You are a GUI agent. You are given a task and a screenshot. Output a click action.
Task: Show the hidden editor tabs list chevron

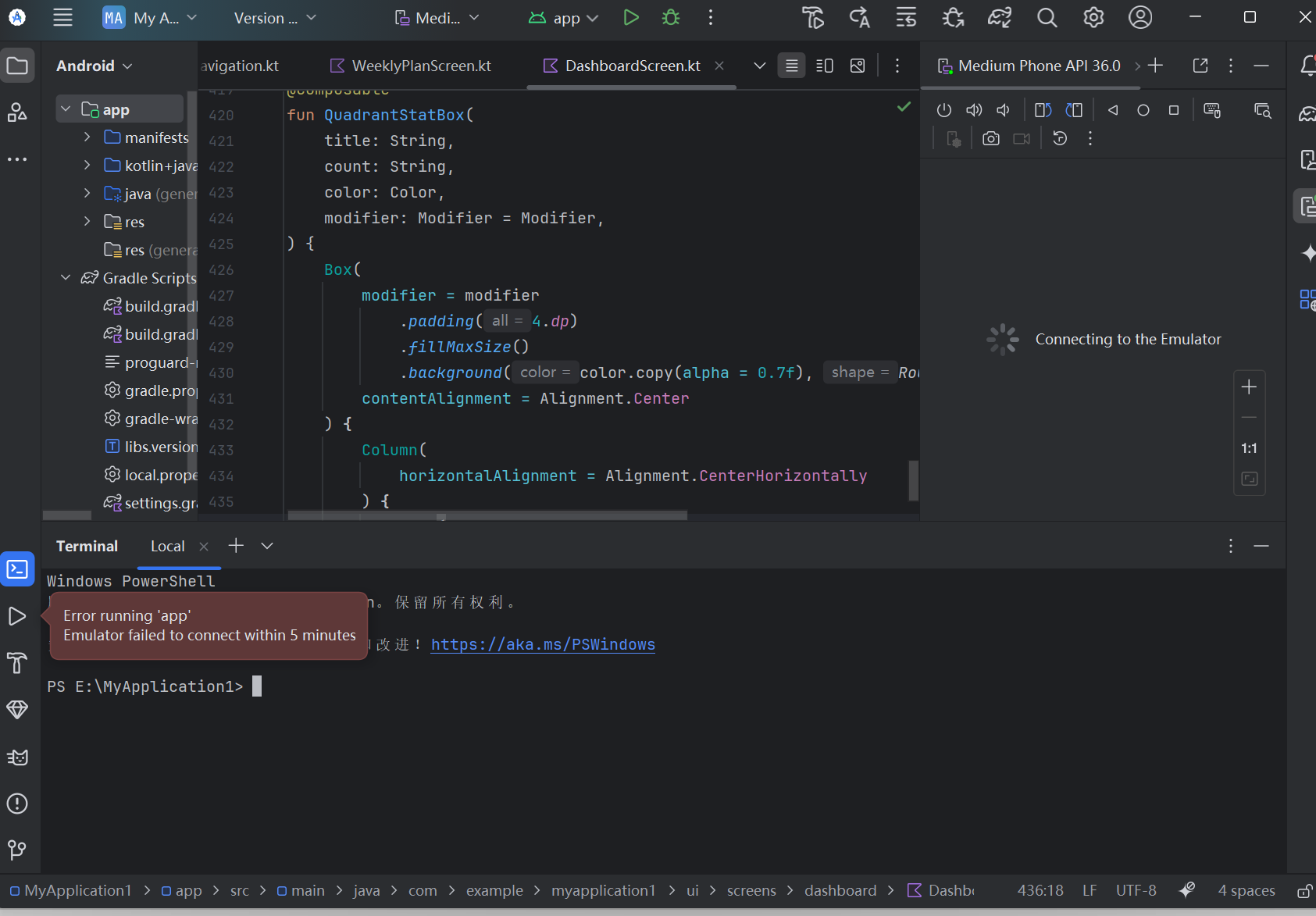point(759,66)
